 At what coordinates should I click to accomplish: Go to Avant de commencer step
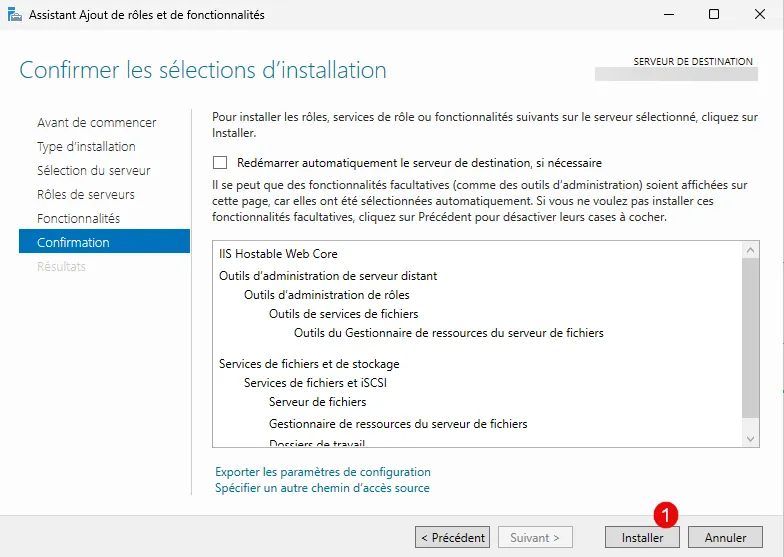coord(96,123)
